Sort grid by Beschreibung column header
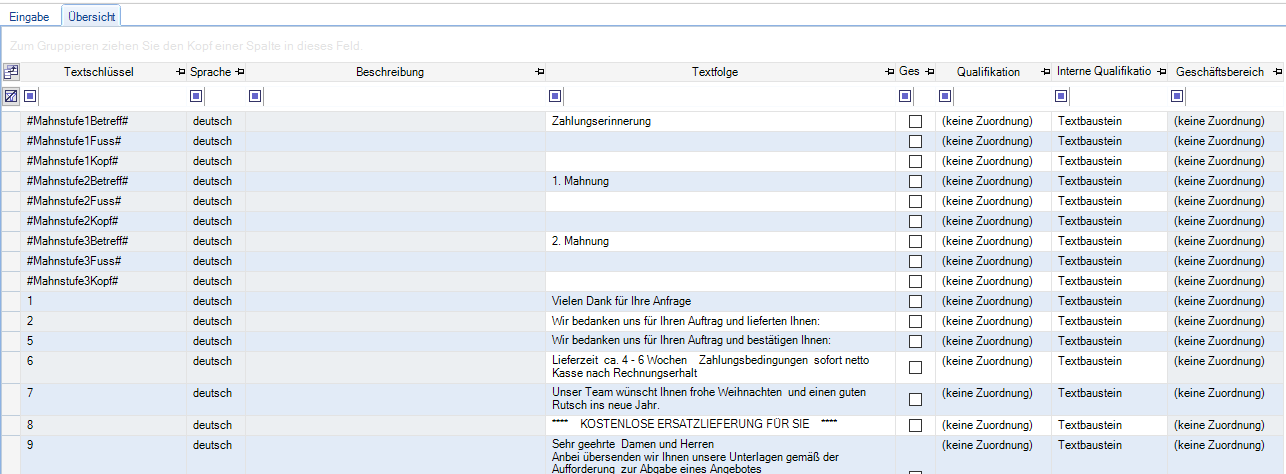Image resolution: width=1286 pixels, height=474 pixels. coord(390,72)
